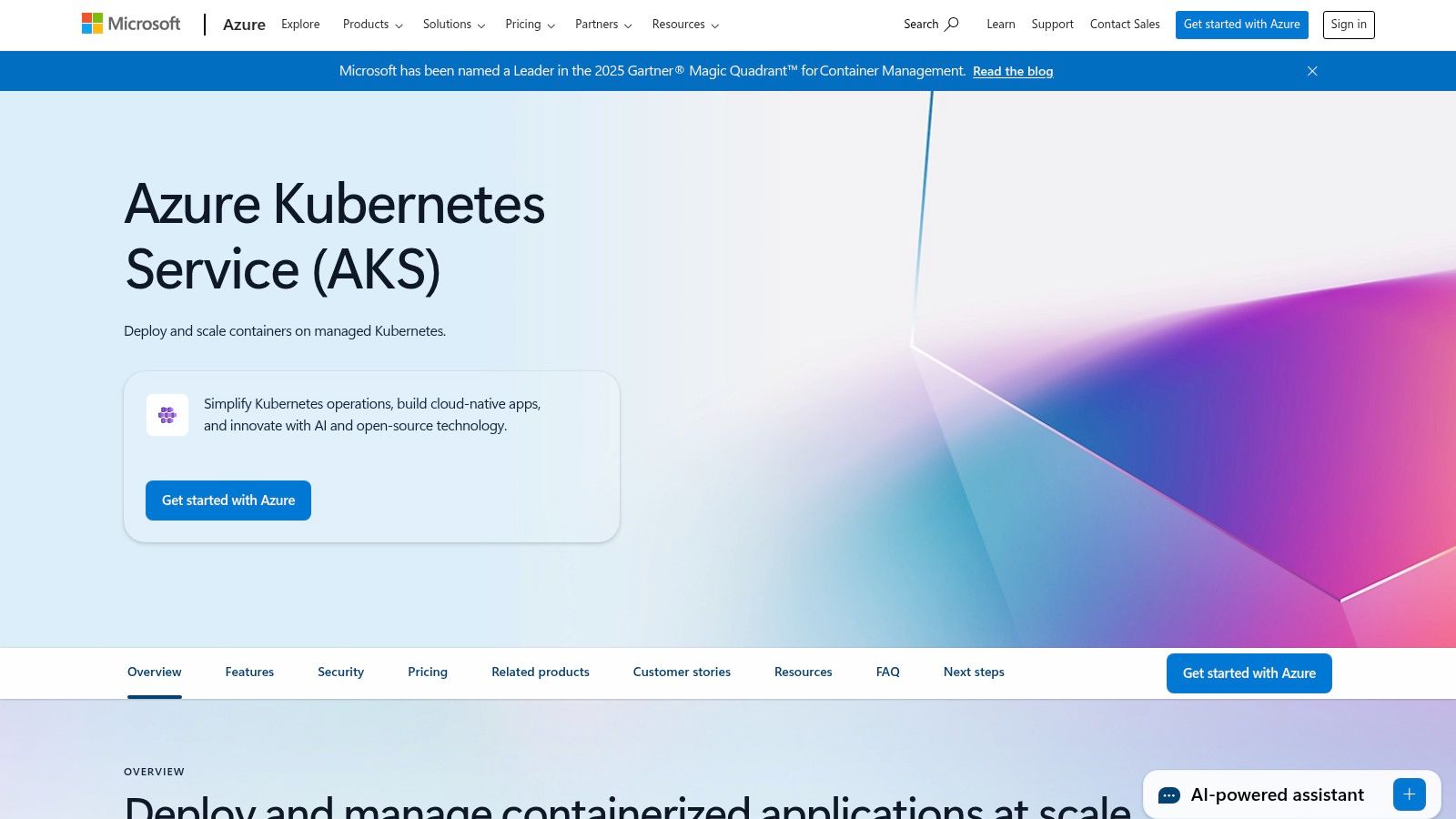Click Read the blog link
The height and width of the screenshot is (819, 1456).
click(x=1013, y=71)
